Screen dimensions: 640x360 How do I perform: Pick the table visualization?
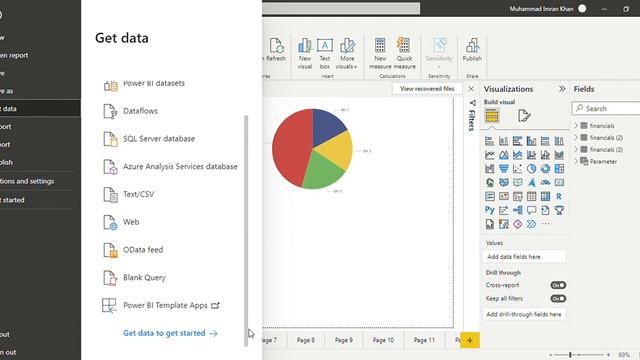531,196
